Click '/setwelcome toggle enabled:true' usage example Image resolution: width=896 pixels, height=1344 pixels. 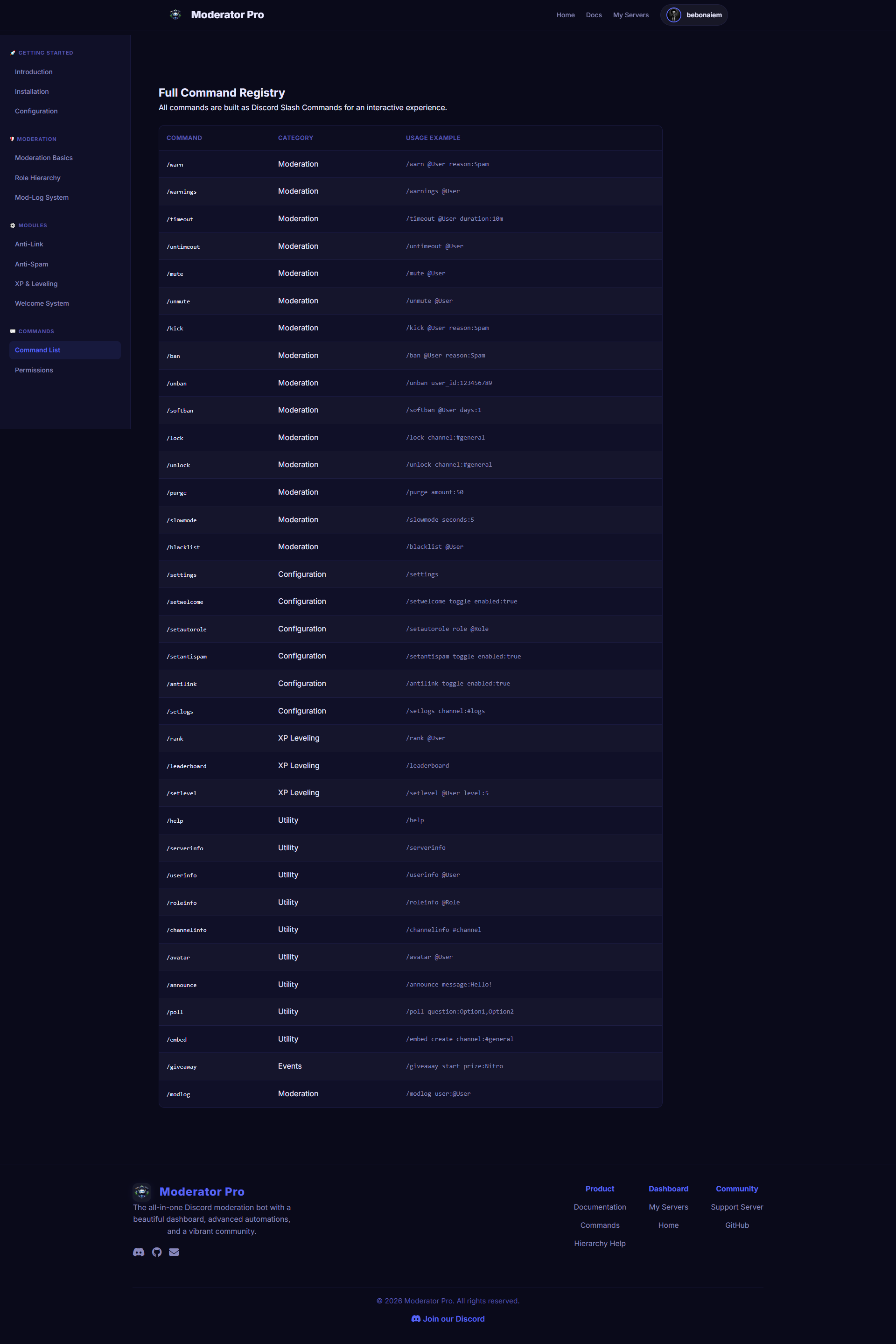[461, 601]
